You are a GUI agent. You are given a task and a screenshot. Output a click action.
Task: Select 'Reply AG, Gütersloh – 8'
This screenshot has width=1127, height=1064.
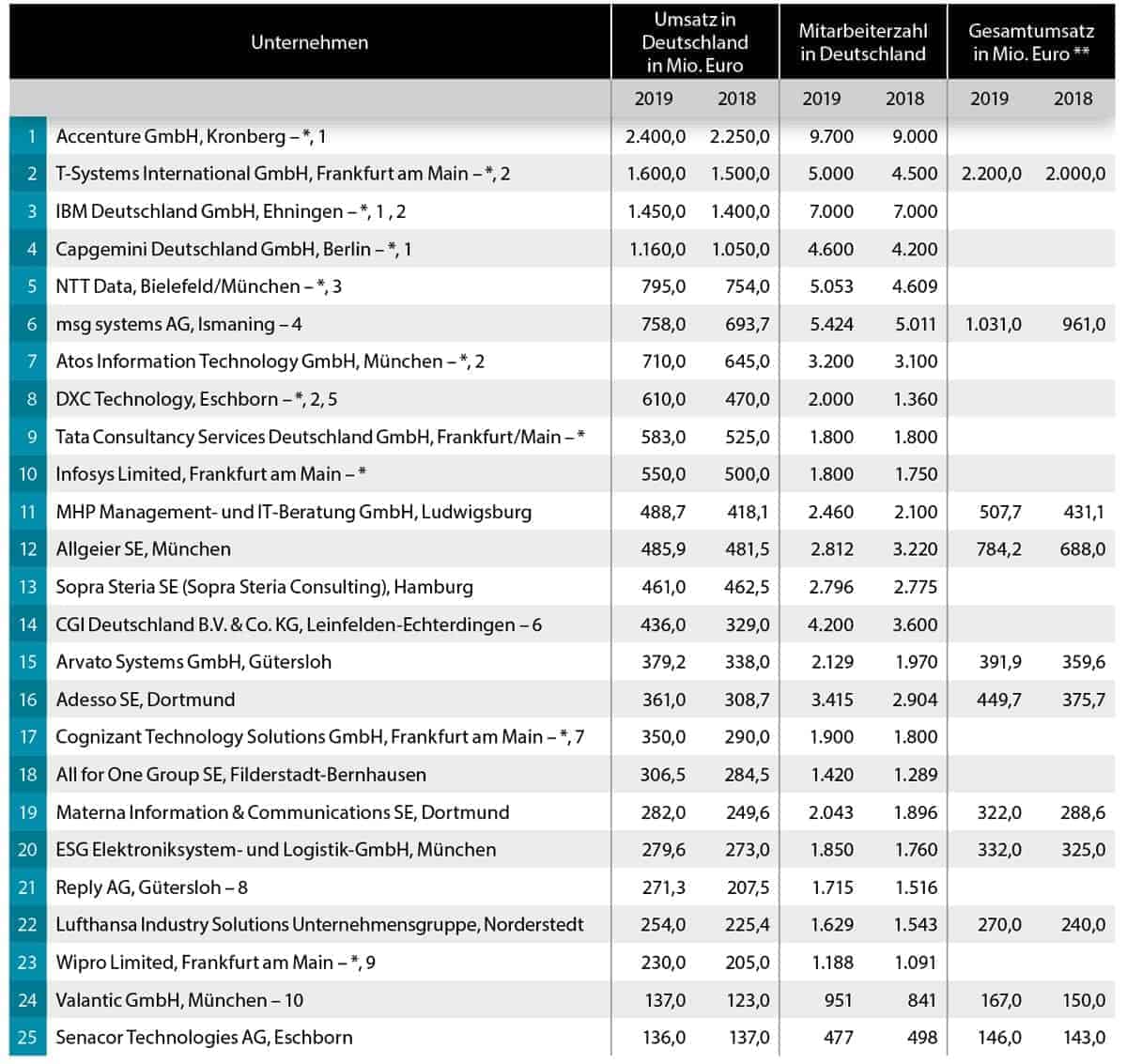151,887
